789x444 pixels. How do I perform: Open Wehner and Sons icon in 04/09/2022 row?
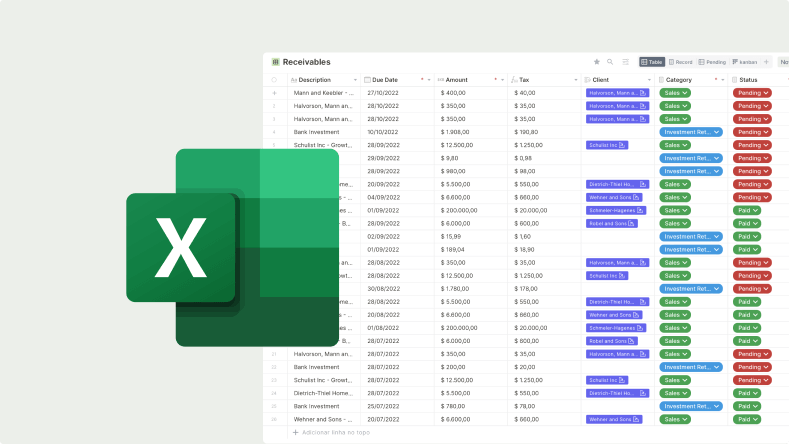click(x=636, y=197)
